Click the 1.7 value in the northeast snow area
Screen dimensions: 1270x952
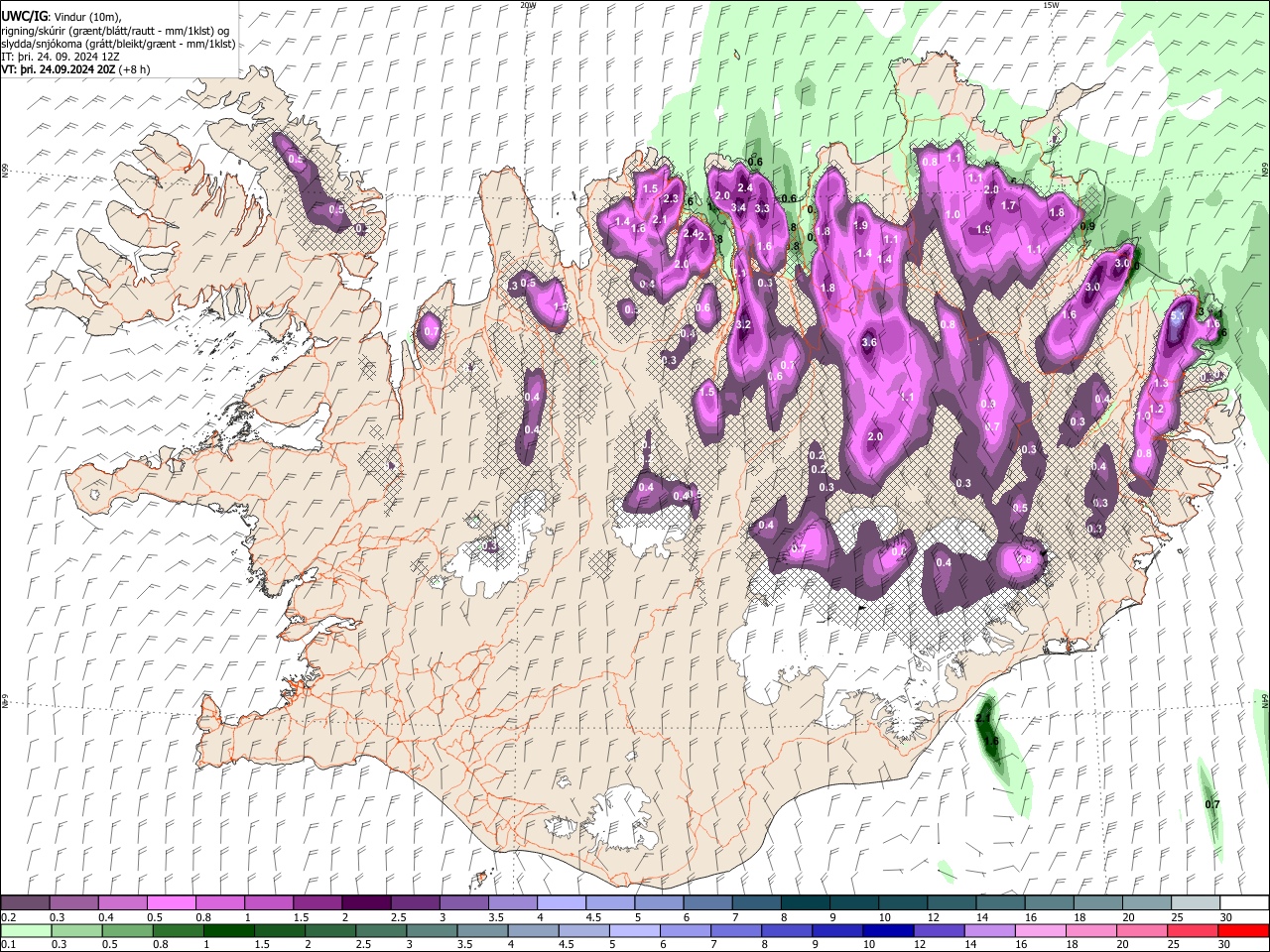(x=1009, y=206)
